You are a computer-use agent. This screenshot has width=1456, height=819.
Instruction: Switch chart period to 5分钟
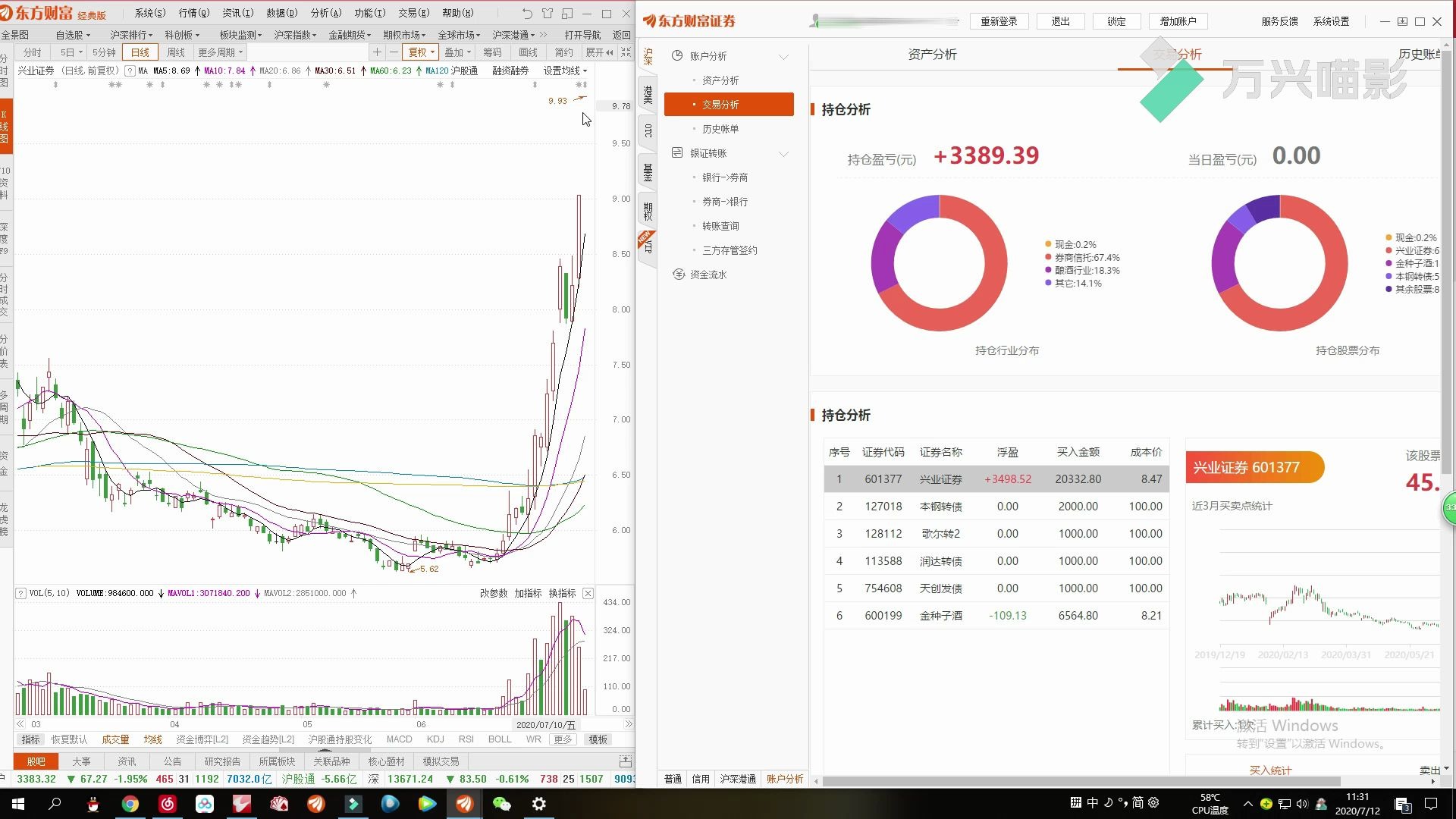[104, 52]
